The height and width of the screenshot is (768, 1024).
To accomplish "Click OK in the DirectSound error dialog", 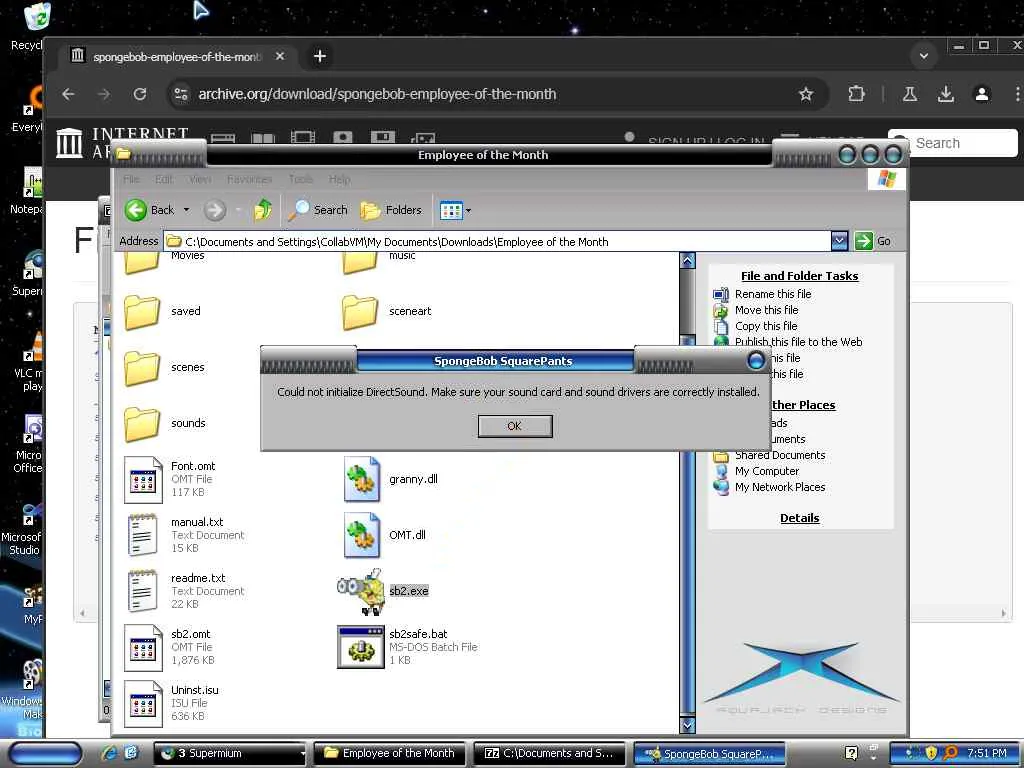I will 515,426.
